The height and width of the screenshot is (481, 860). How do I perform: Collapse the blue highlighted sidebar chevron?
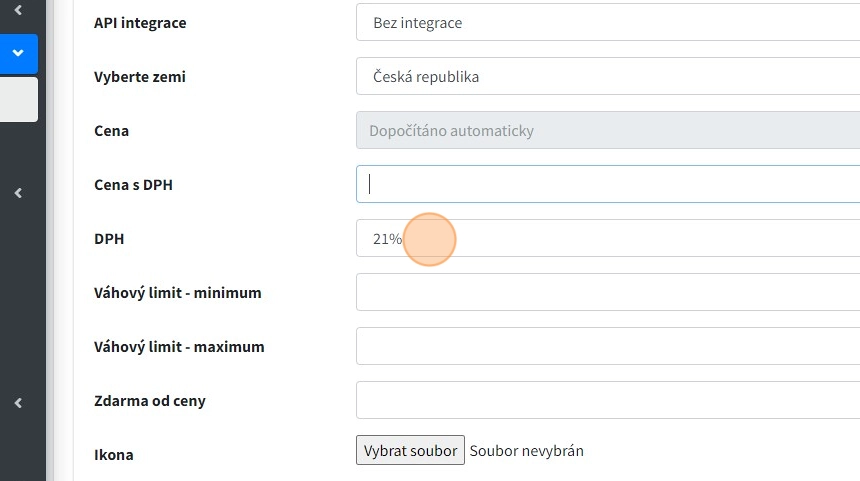coord(18,54)
